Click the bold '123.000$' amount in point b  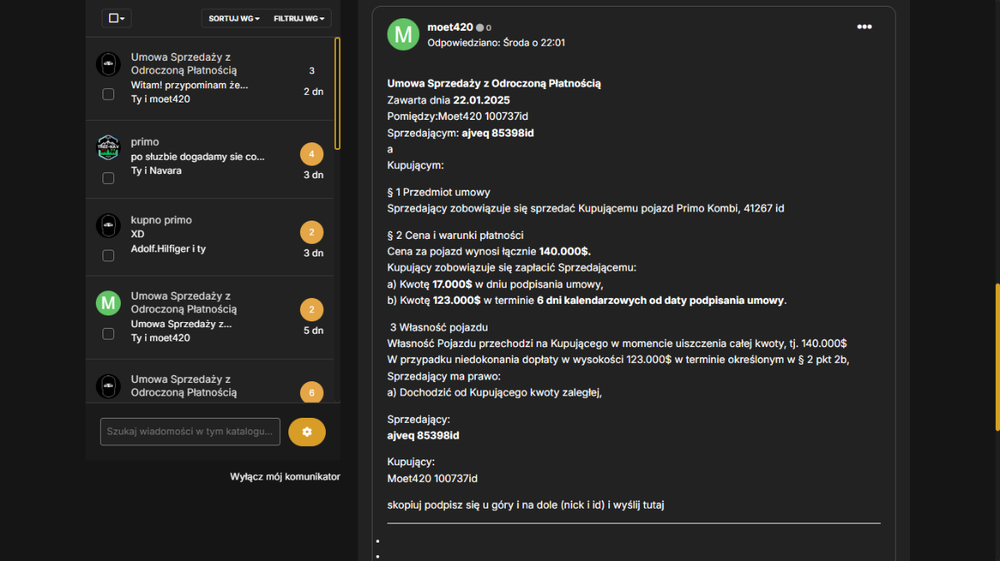click(x=457, y=300)
